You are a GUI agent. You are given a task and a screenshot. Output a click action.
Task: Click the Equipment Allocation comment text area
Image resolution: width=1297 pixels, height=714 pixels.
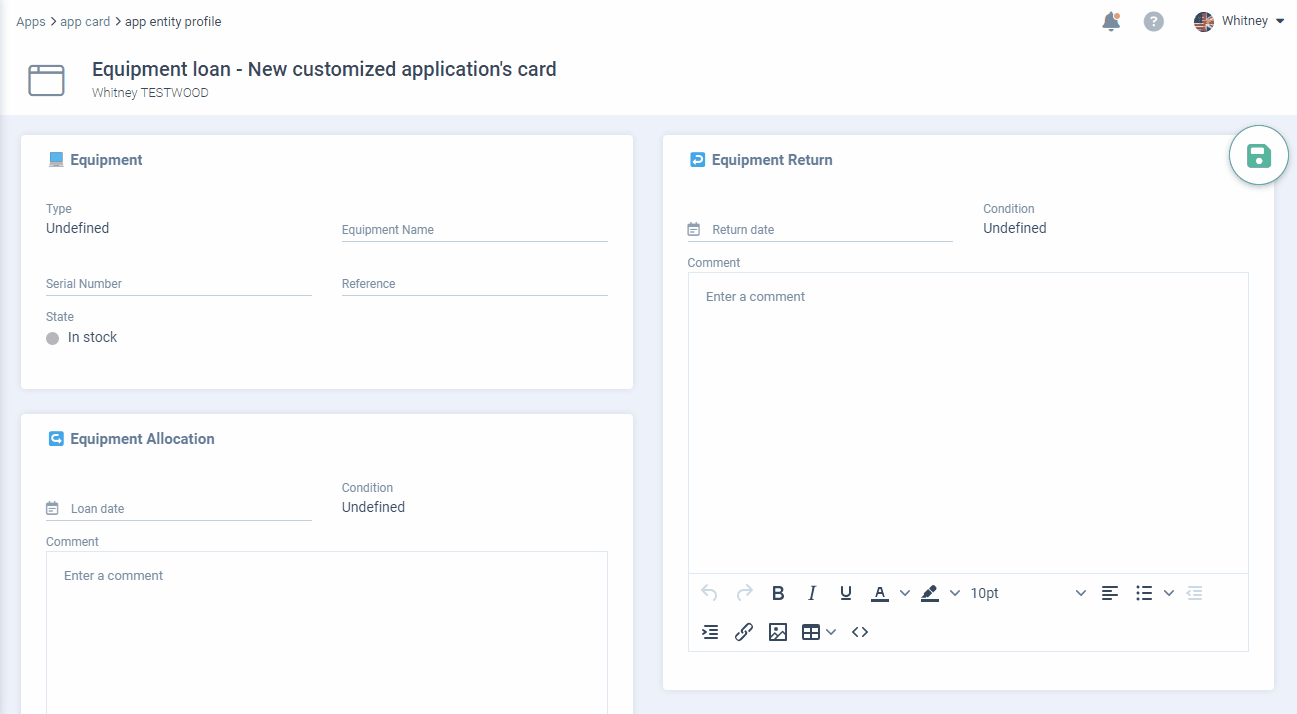(x=327, y=632)
